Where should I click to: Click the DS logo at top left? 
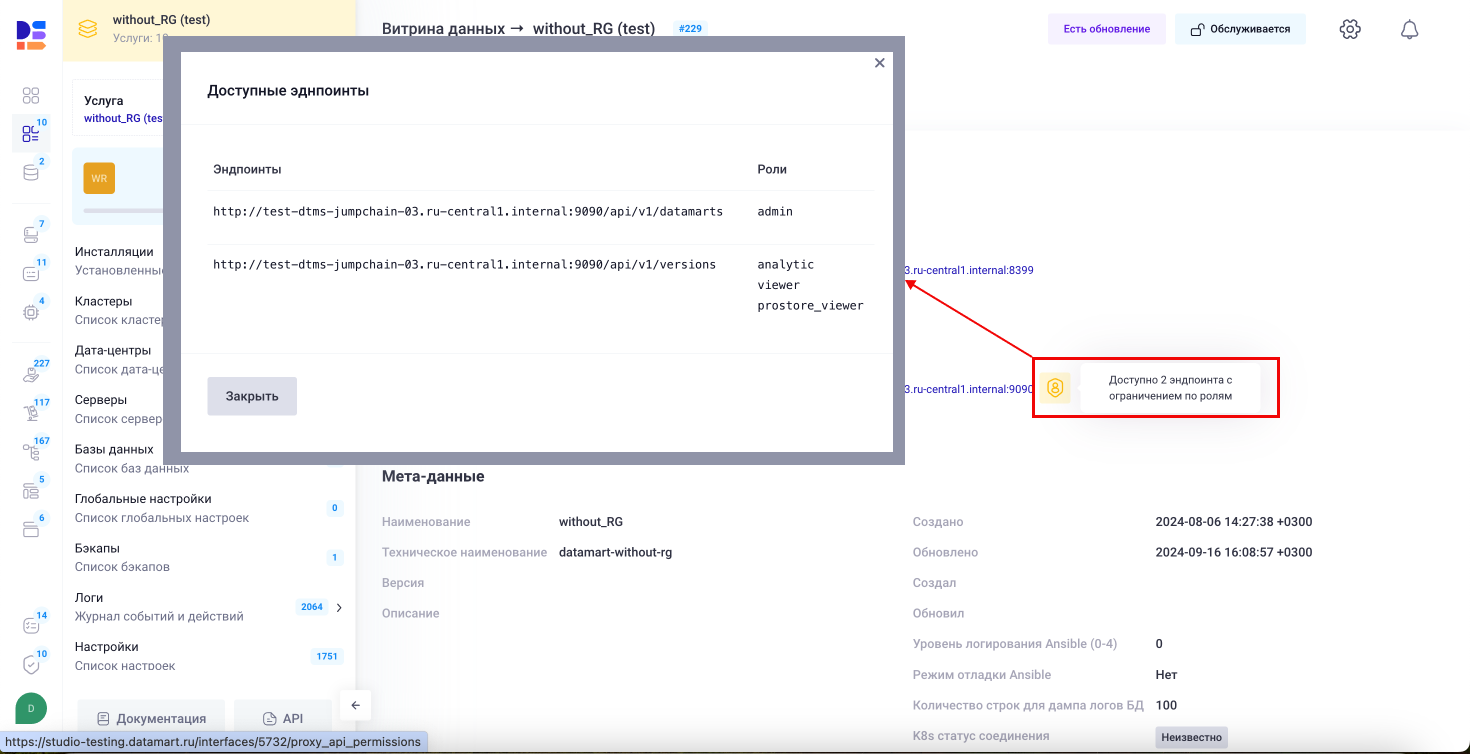click(31, 34)
